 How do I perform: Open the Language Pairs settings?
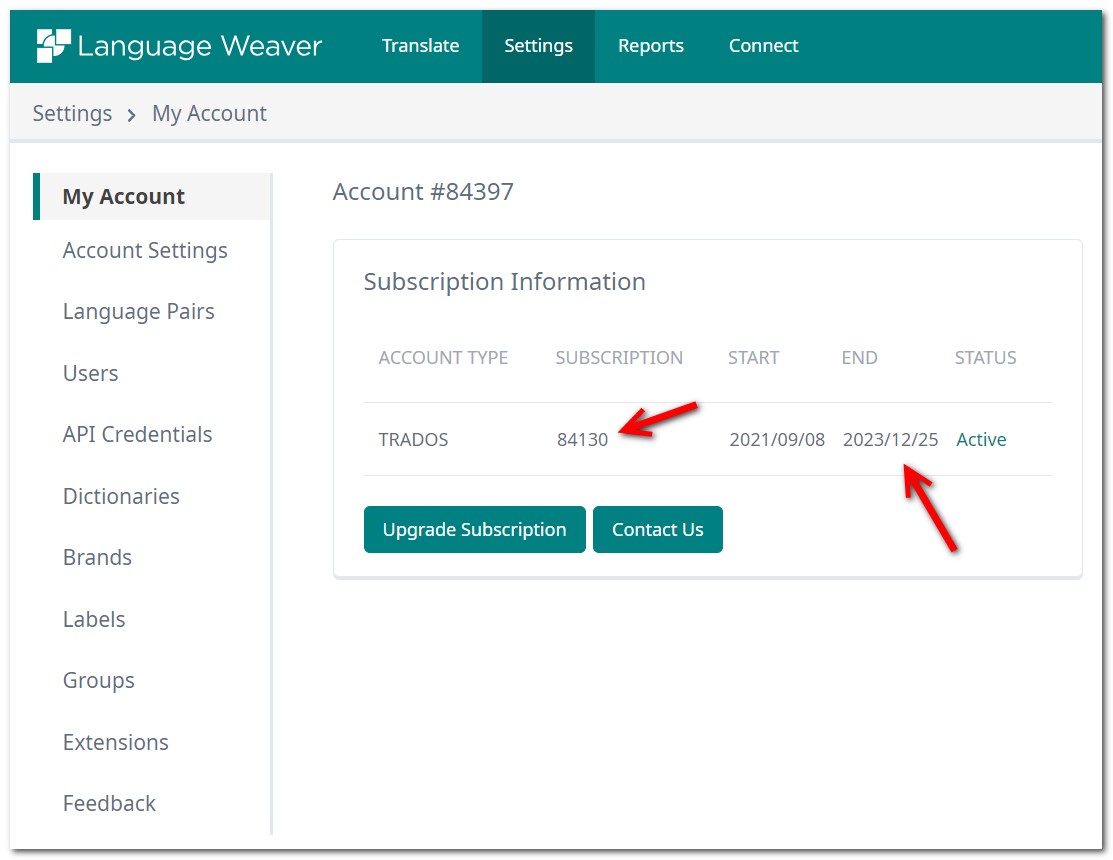click(x=139, y=311)
